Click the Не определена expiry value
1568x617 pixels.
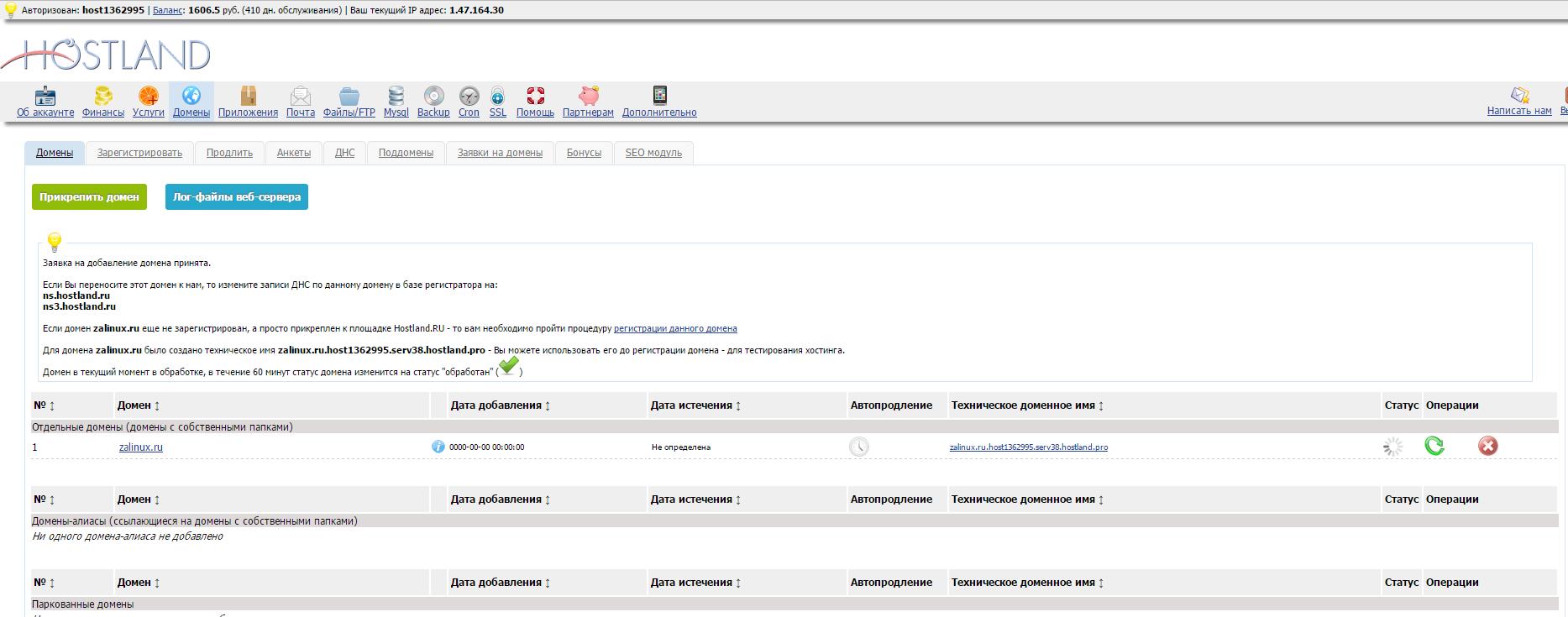coord(681,447)
